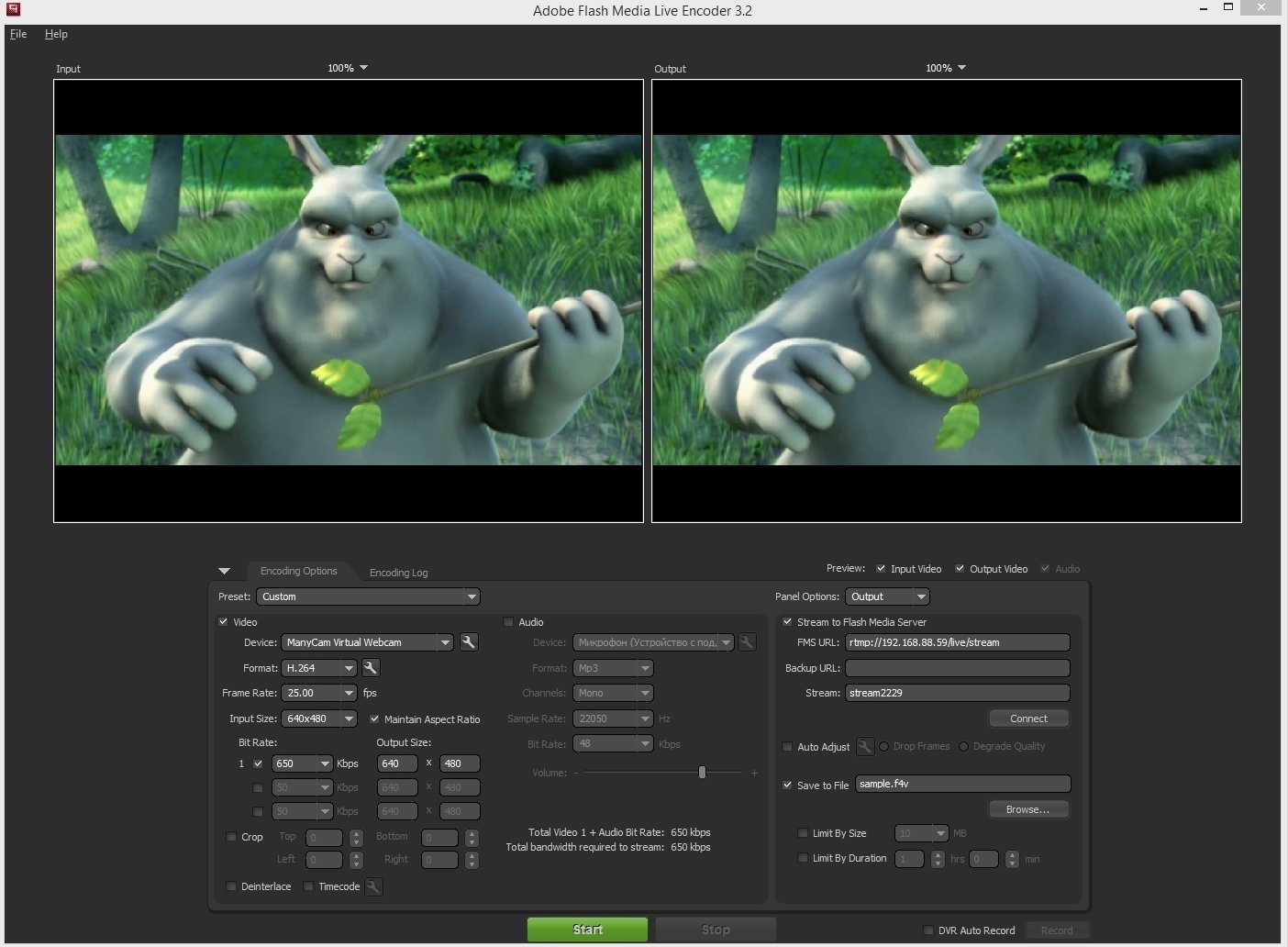Screen dimensions: 1288x947
Task: Click the Connect button
Action: click(x=1028, y=719)
